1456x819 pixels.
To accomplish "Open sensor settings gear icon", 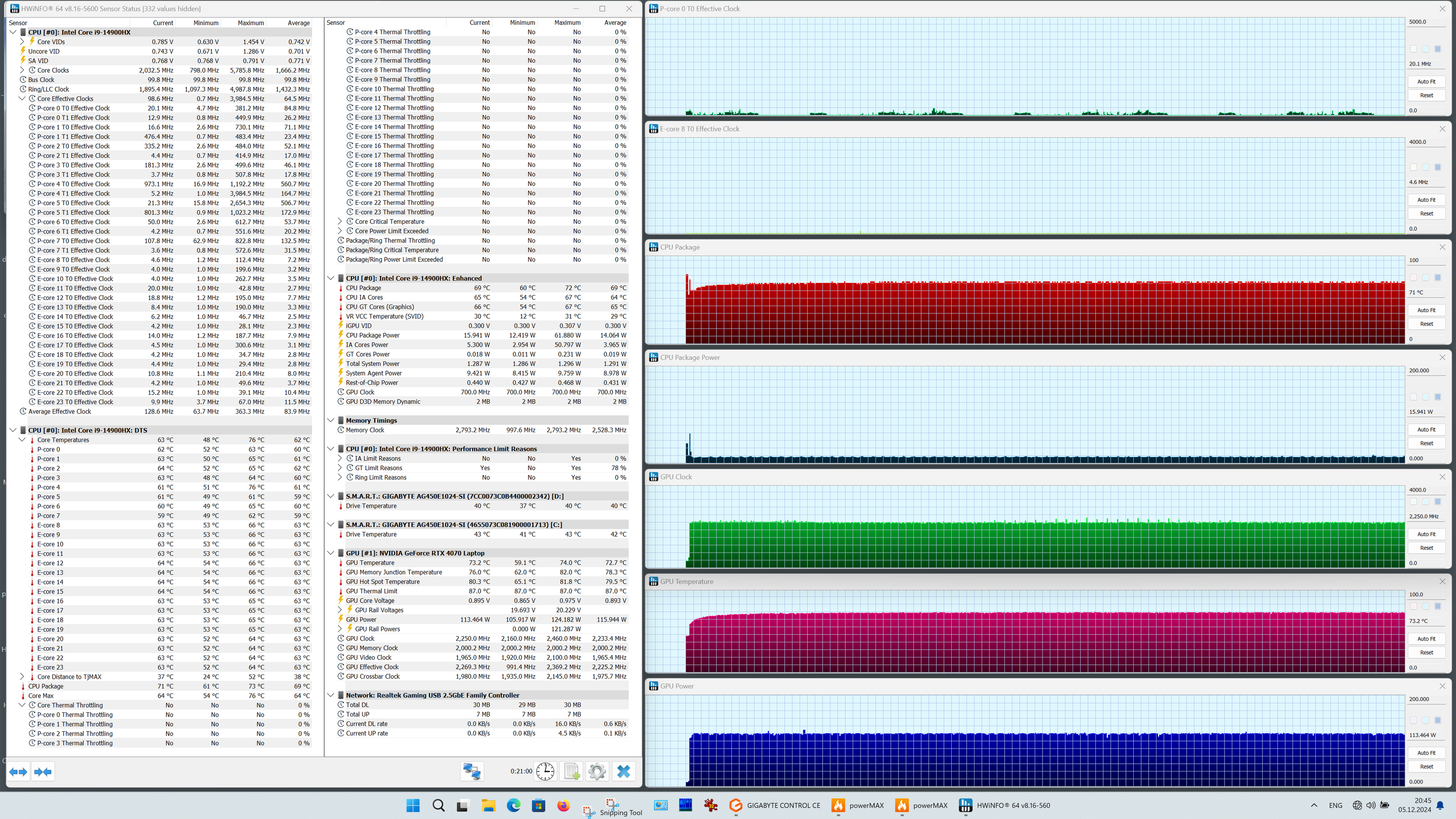I will pos(597,771).
